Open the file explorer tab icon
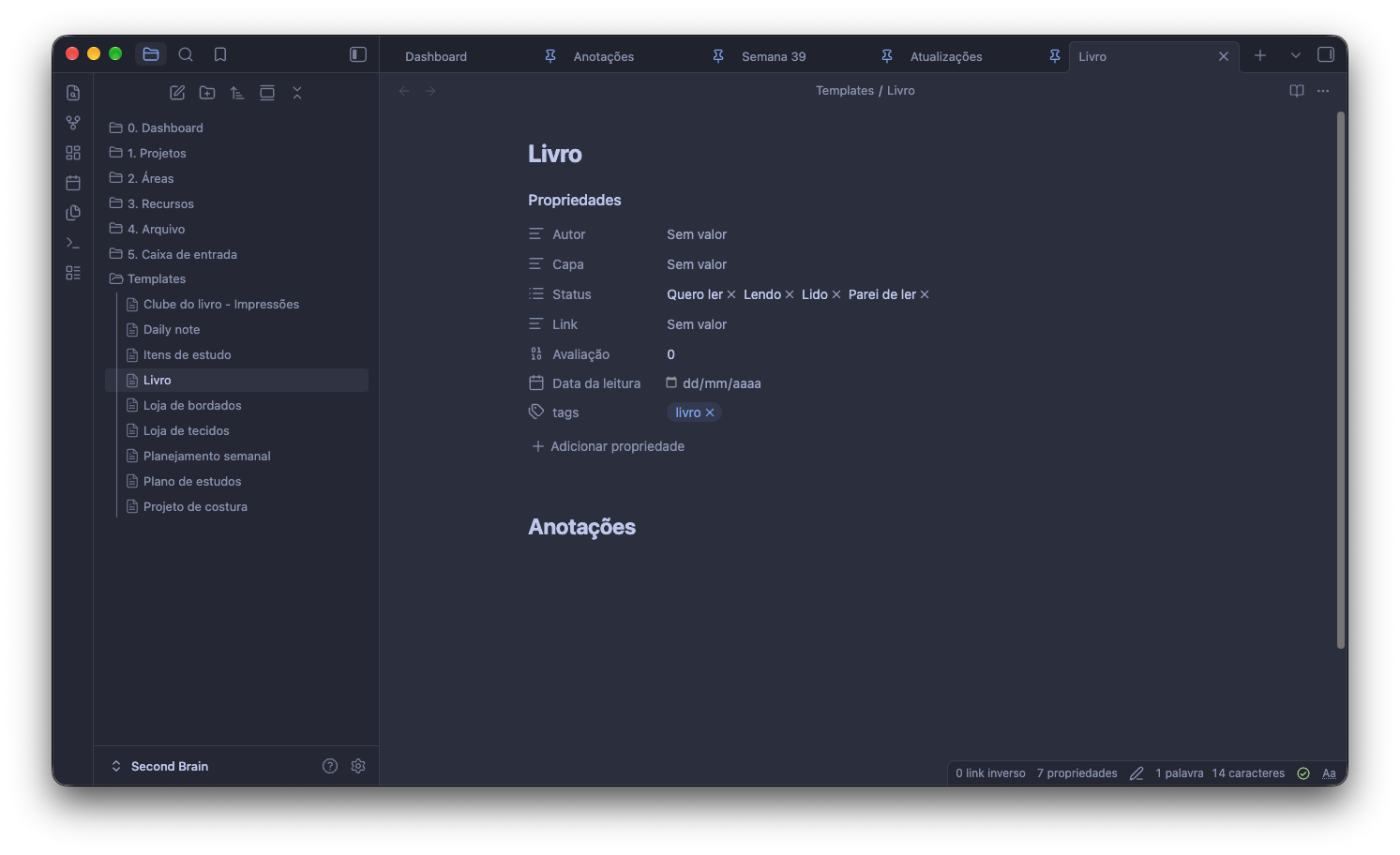Screen dimensions: 1400x855 click(151, 54)
